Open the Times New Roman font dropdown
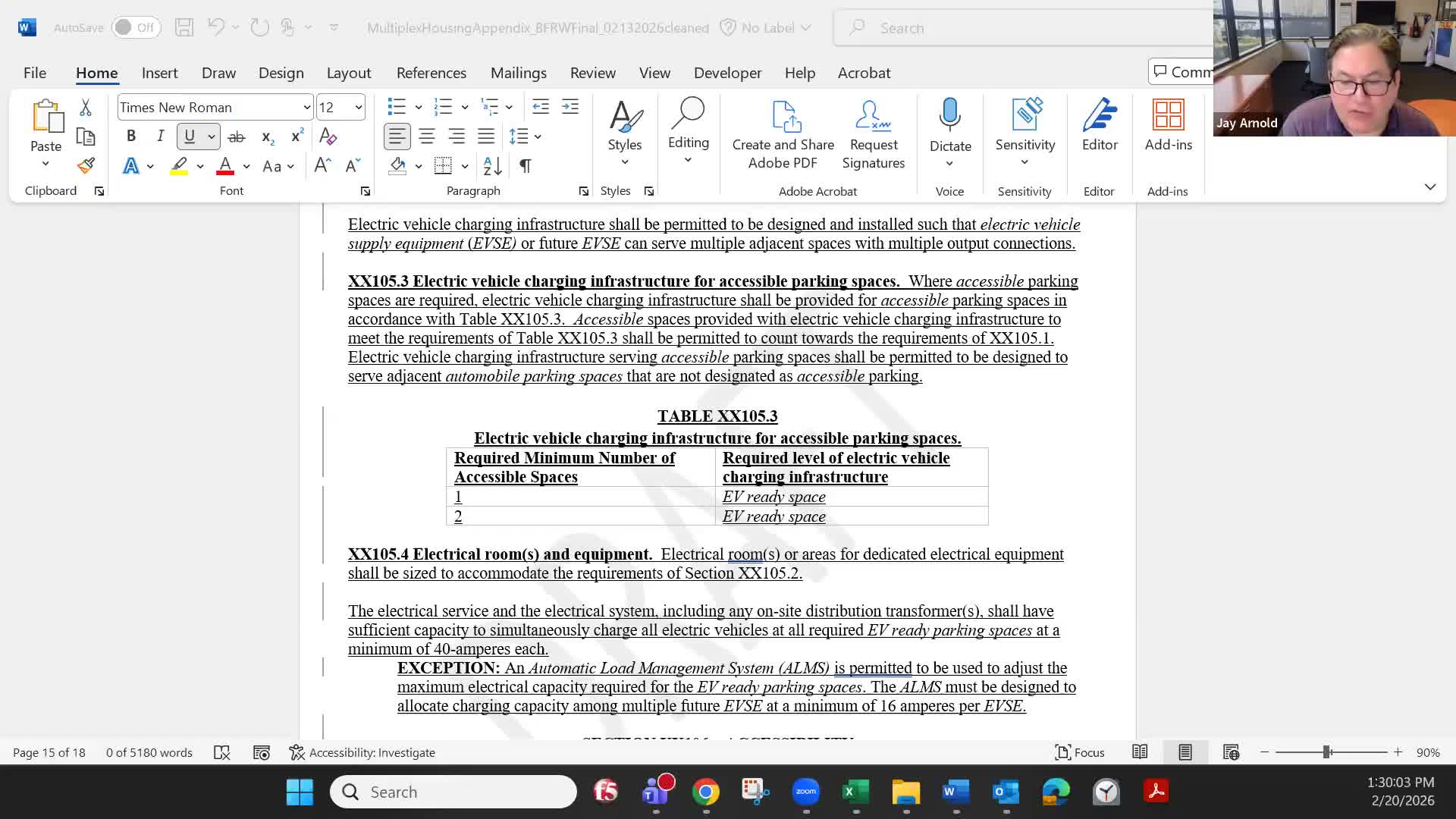The image size is (1456, 819). point(305,107)
